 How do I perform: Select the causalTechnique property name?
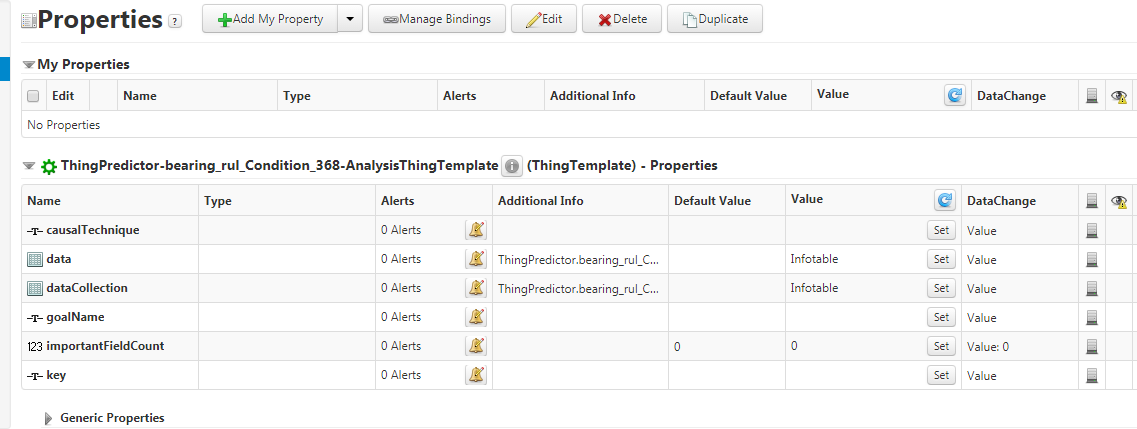[93, 230]
